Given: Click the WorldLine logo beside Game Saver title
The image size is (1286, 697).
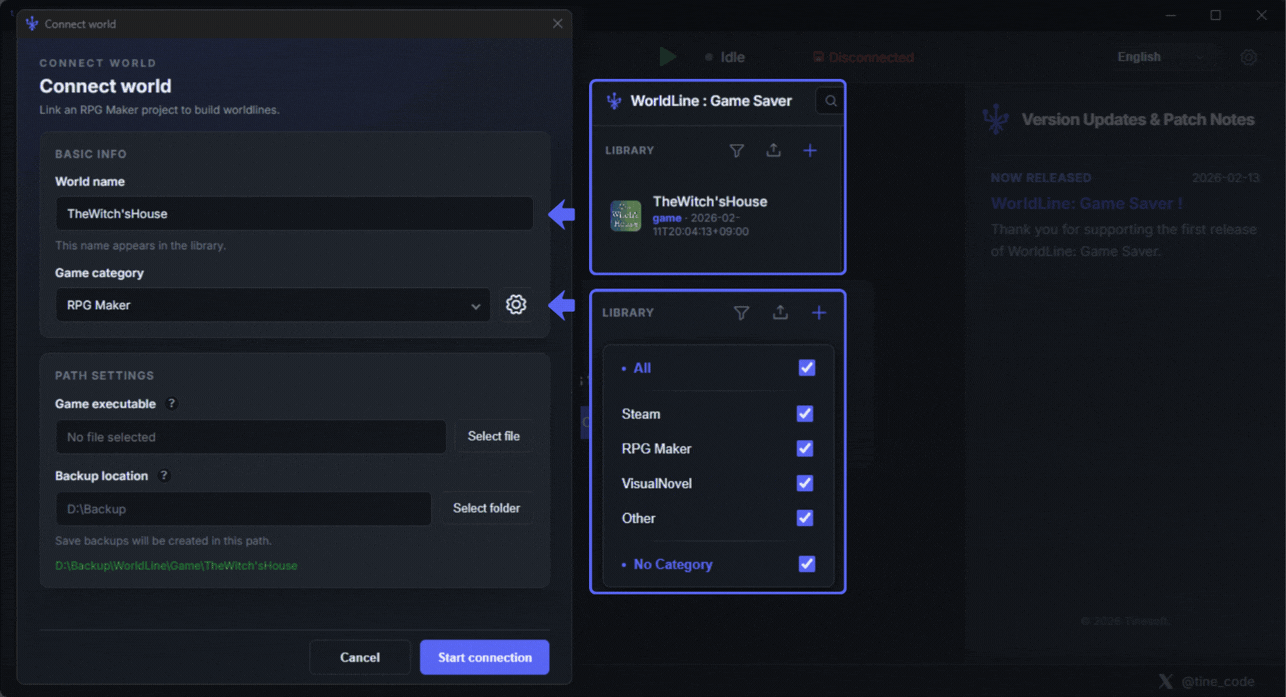Looking at the screenshot, I should click(x=614, y=101).
